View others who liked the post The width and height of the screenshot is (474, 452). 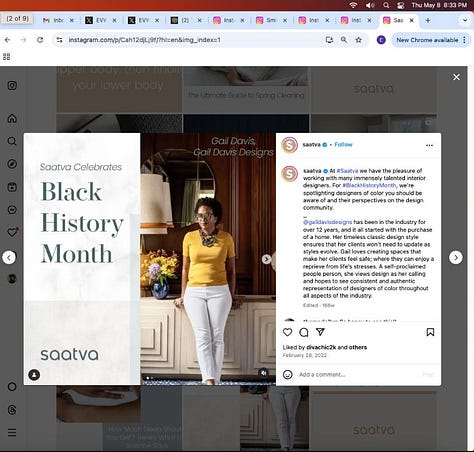358,347
